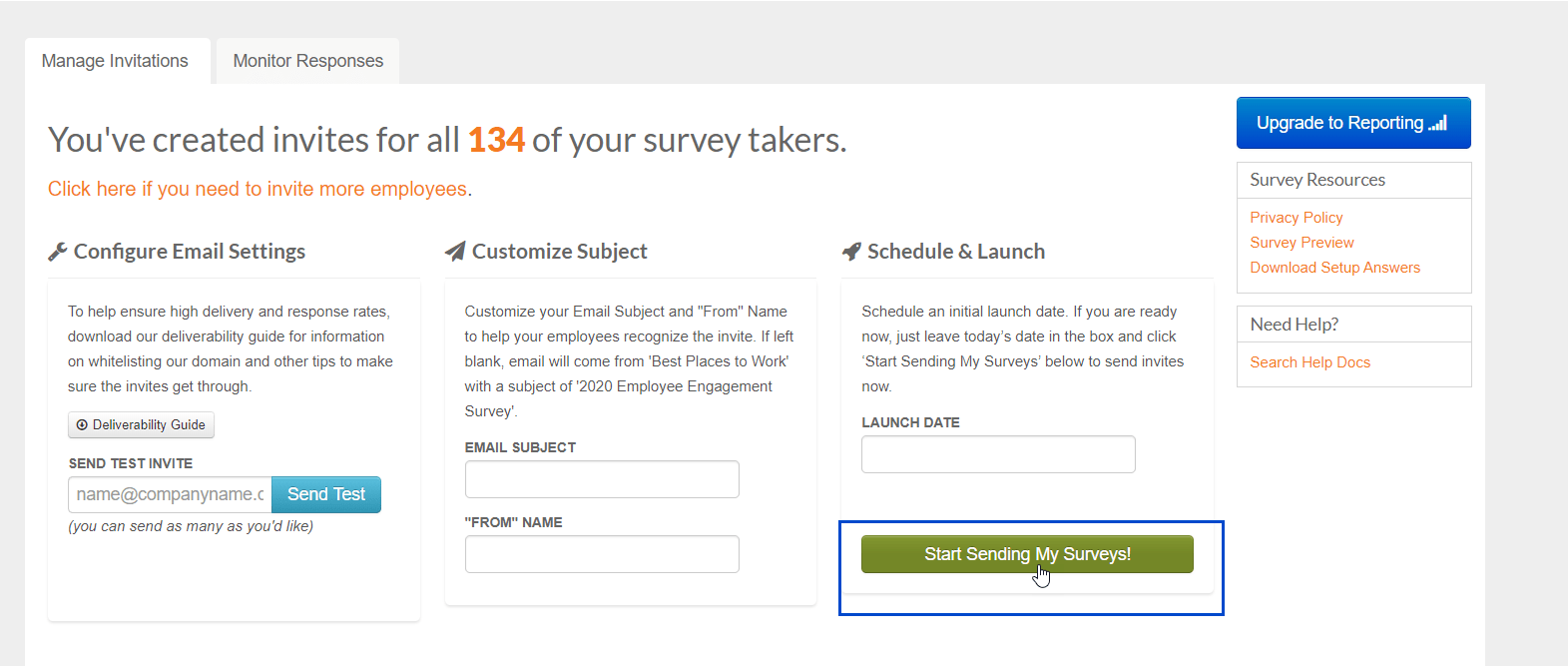Image resolution: width=1568 pixels, height=666 pixels.
Task: Click the "From" Name input box
Action: (x=601, y=553)
